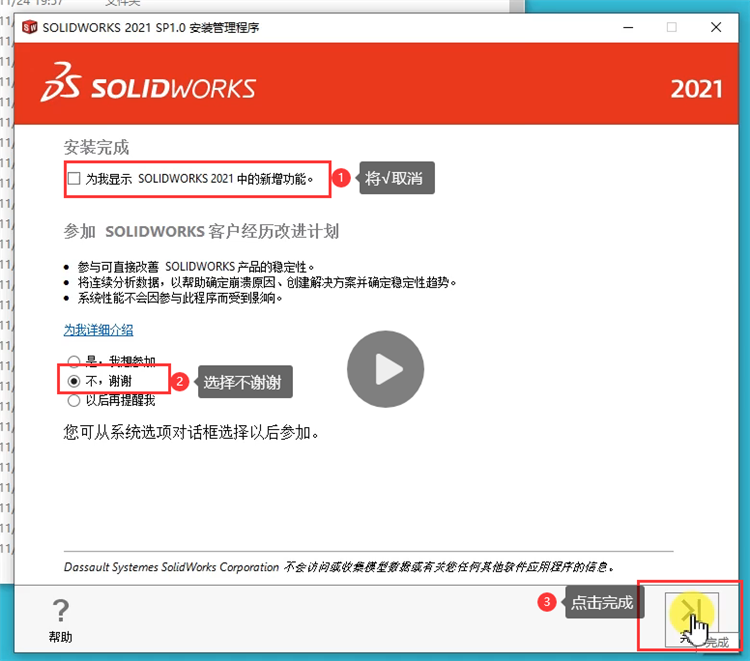The width and height of the screenshot is (750, 661).
Task: Close the installation manager window
Action: pos(716,27)
